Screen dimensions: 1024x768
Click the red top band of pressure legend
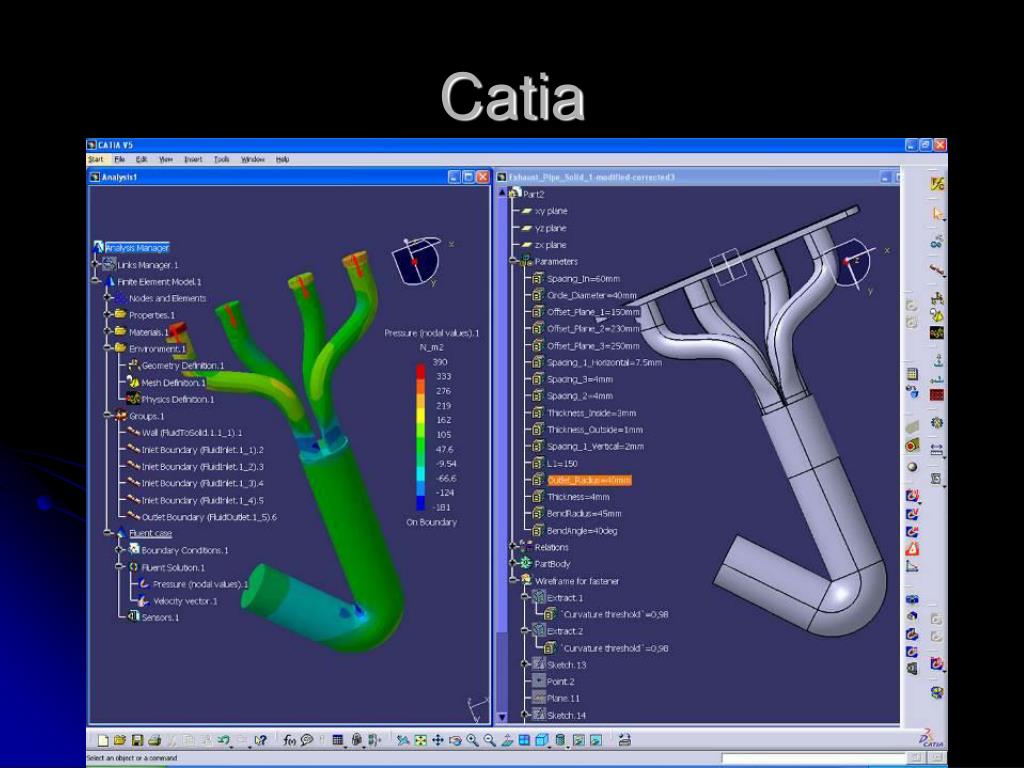coord(421,370)
